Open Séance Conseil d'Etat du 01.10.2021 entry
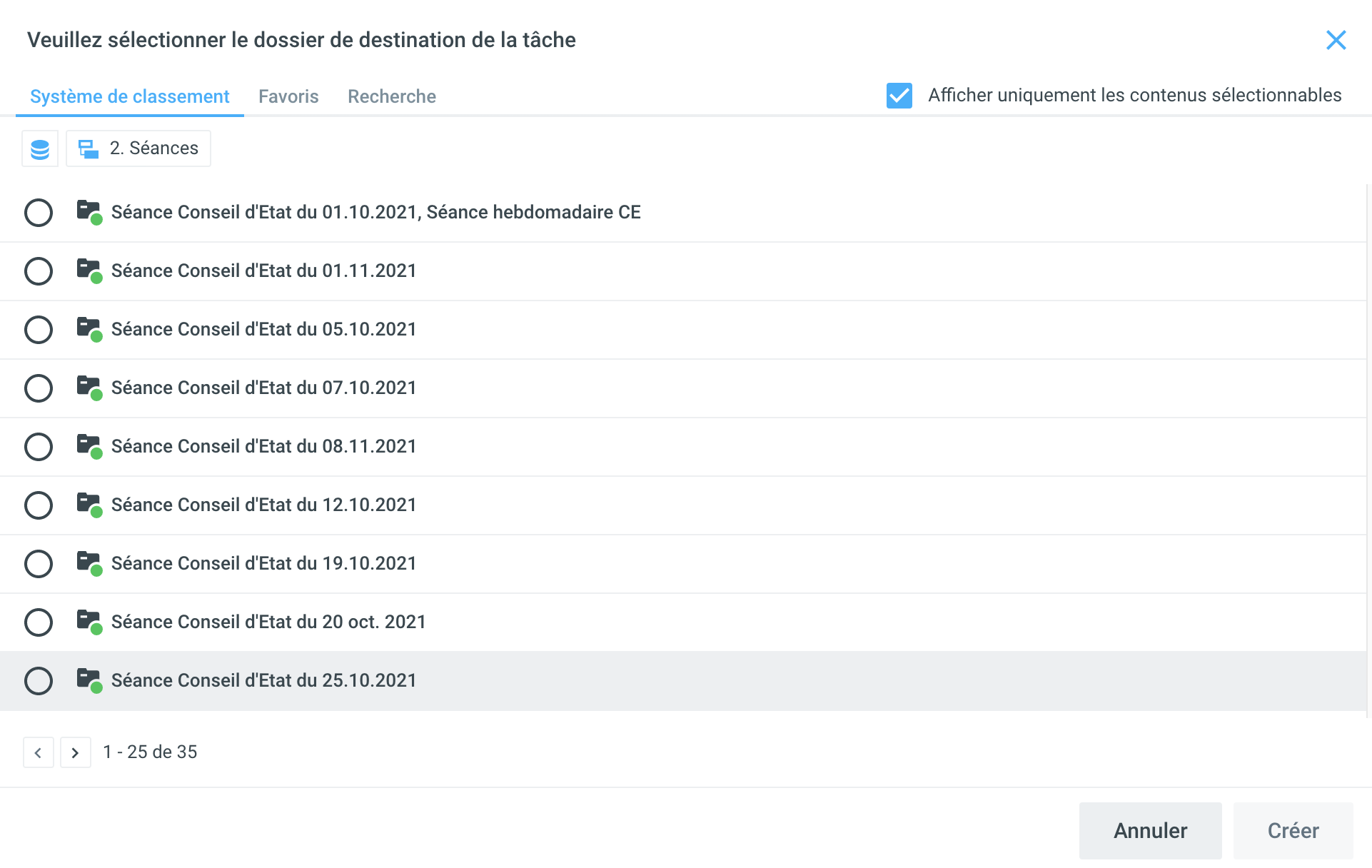The height and width of the screenshot is (868, 1372). [375, 212]
